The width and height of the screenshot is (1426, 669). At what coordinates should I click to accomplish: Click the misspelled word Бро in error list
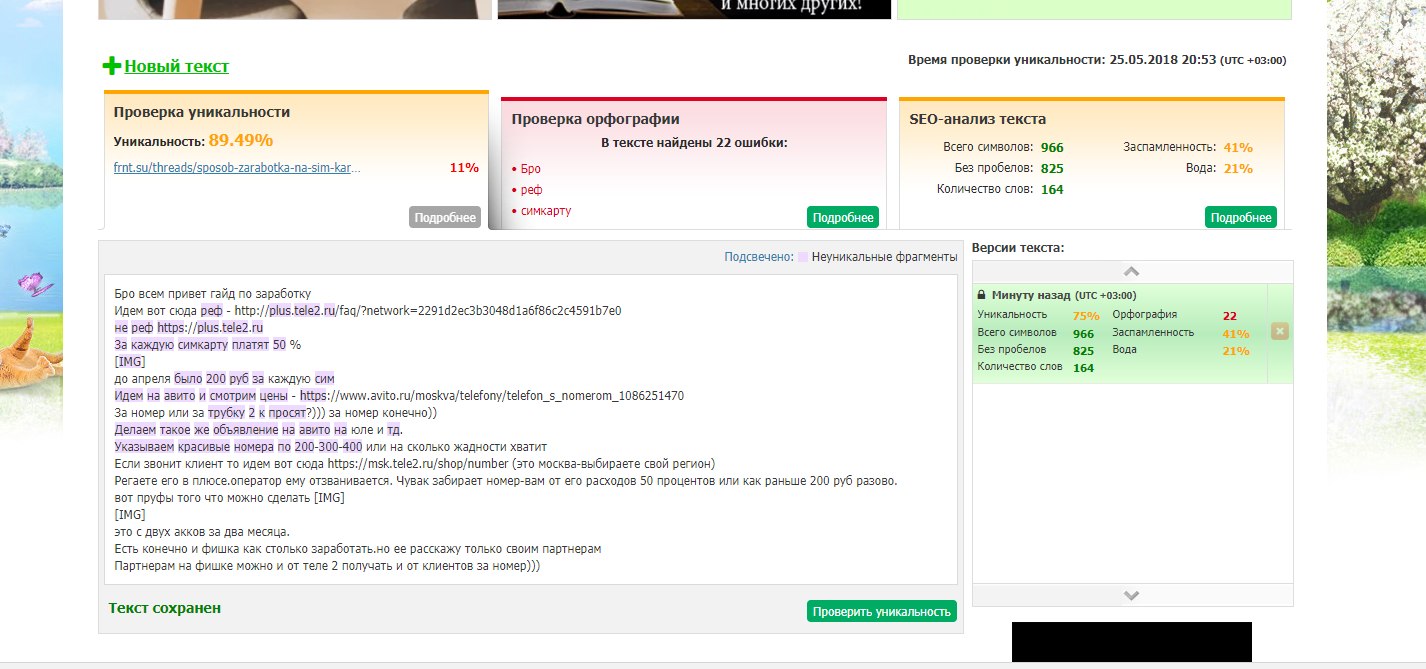530,169
